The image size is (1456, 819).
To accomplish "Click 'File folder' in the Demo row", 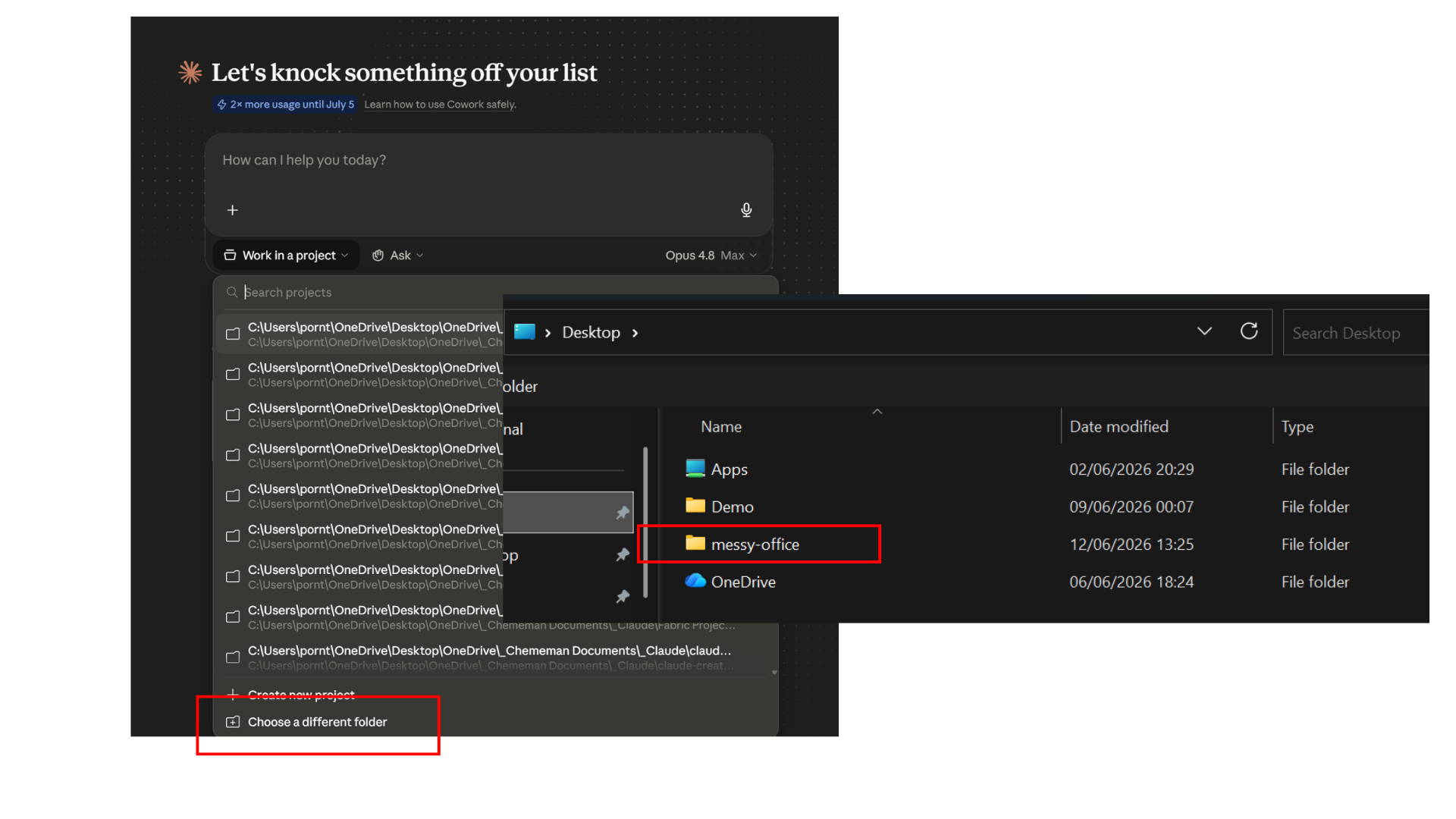I will [1315, 507].
